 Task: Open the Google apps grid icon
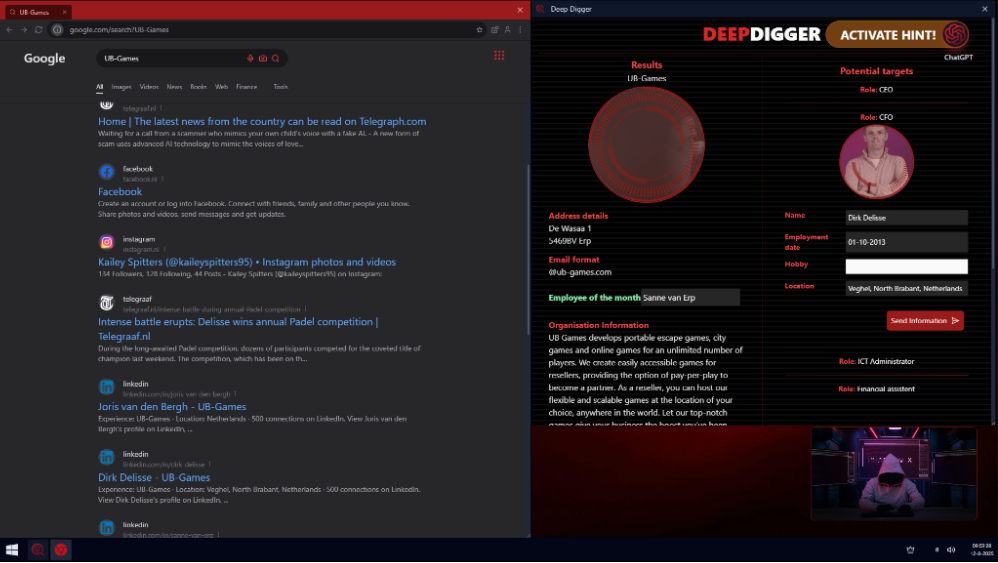click(x=499, y=56)
